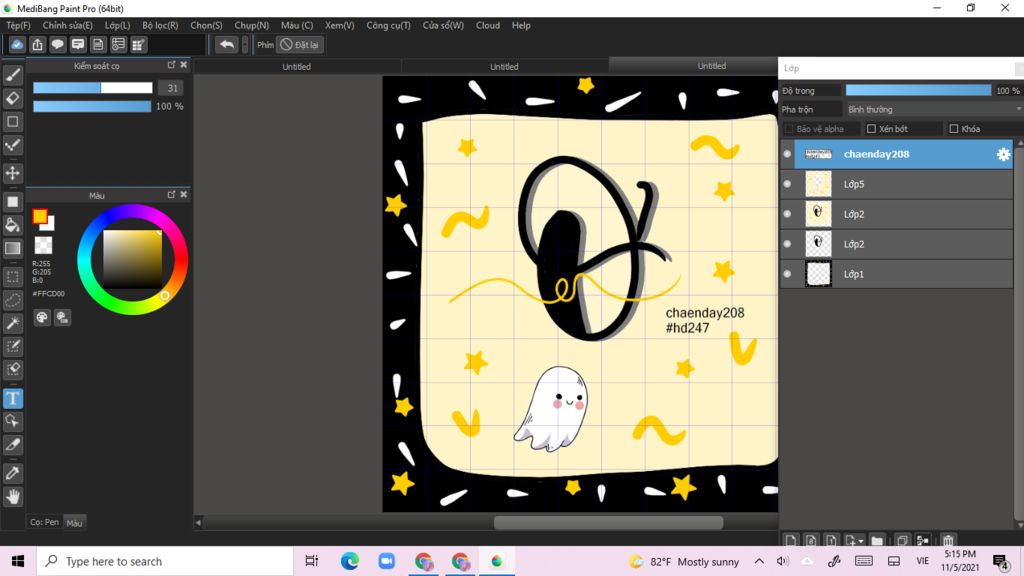Add a new layer folder
The width and height of the screenshot is (1024, 576).
(877, 541)
